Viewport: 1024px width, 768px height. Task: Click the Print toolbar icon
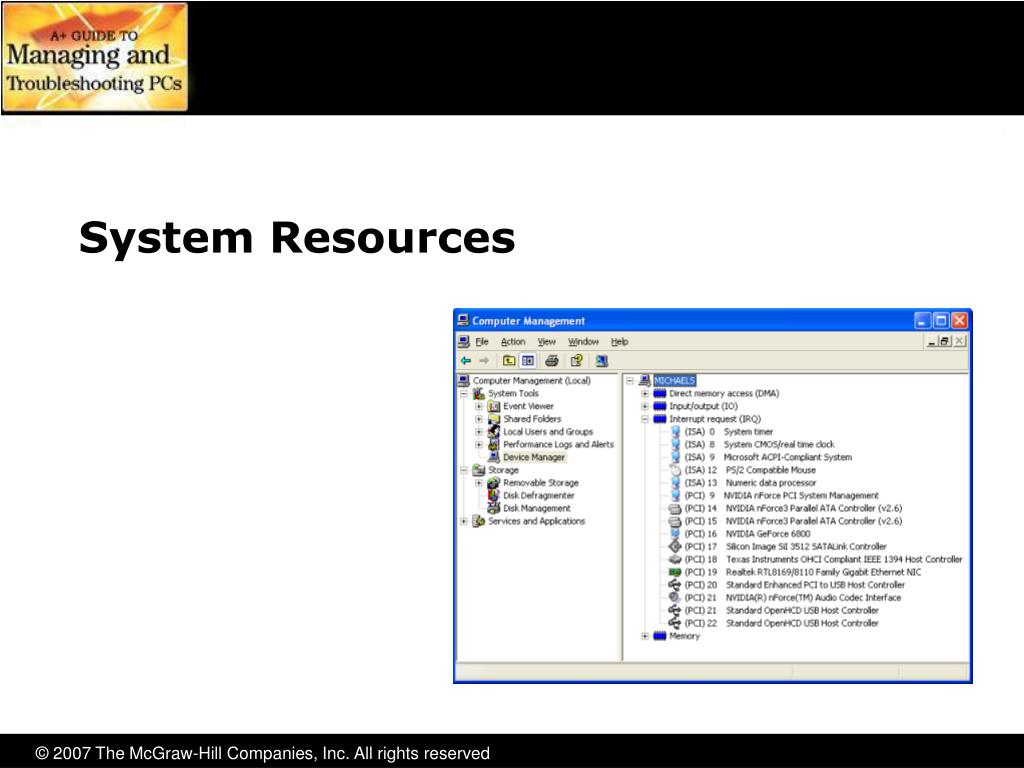(x=551, y=360)
